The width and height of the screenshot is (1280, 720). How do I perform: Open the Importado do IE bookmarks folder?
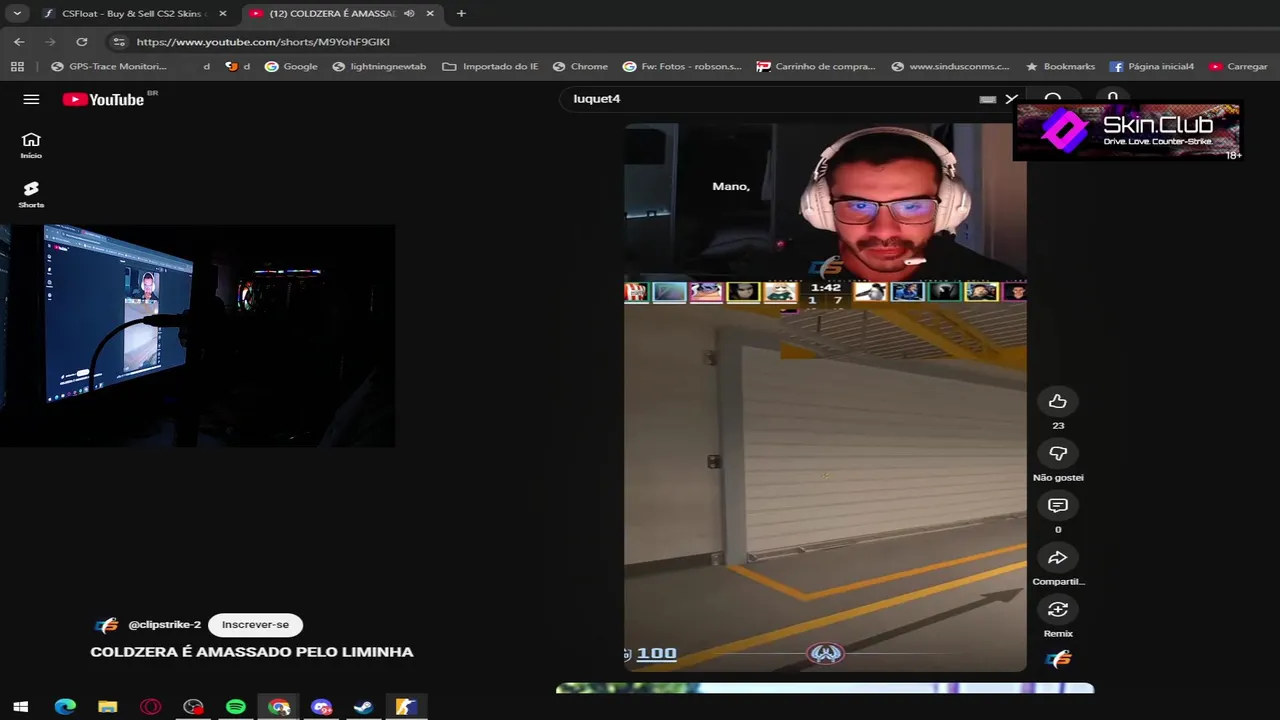click(490, 66)
